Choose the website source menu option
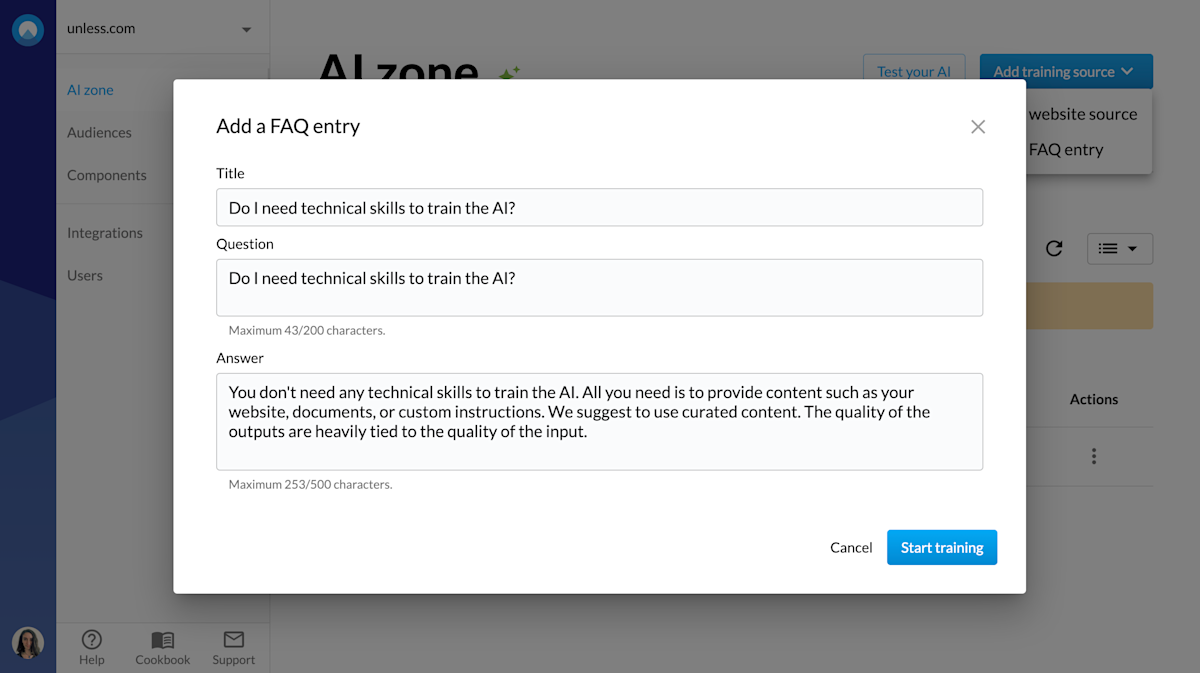 coord(1082,114)
